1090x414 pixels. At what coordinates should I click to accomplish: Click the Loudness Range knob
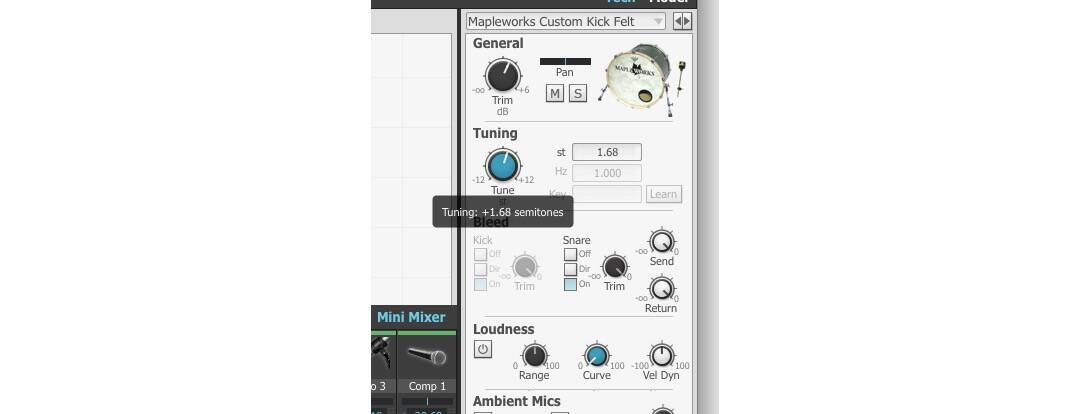[535, 356]
